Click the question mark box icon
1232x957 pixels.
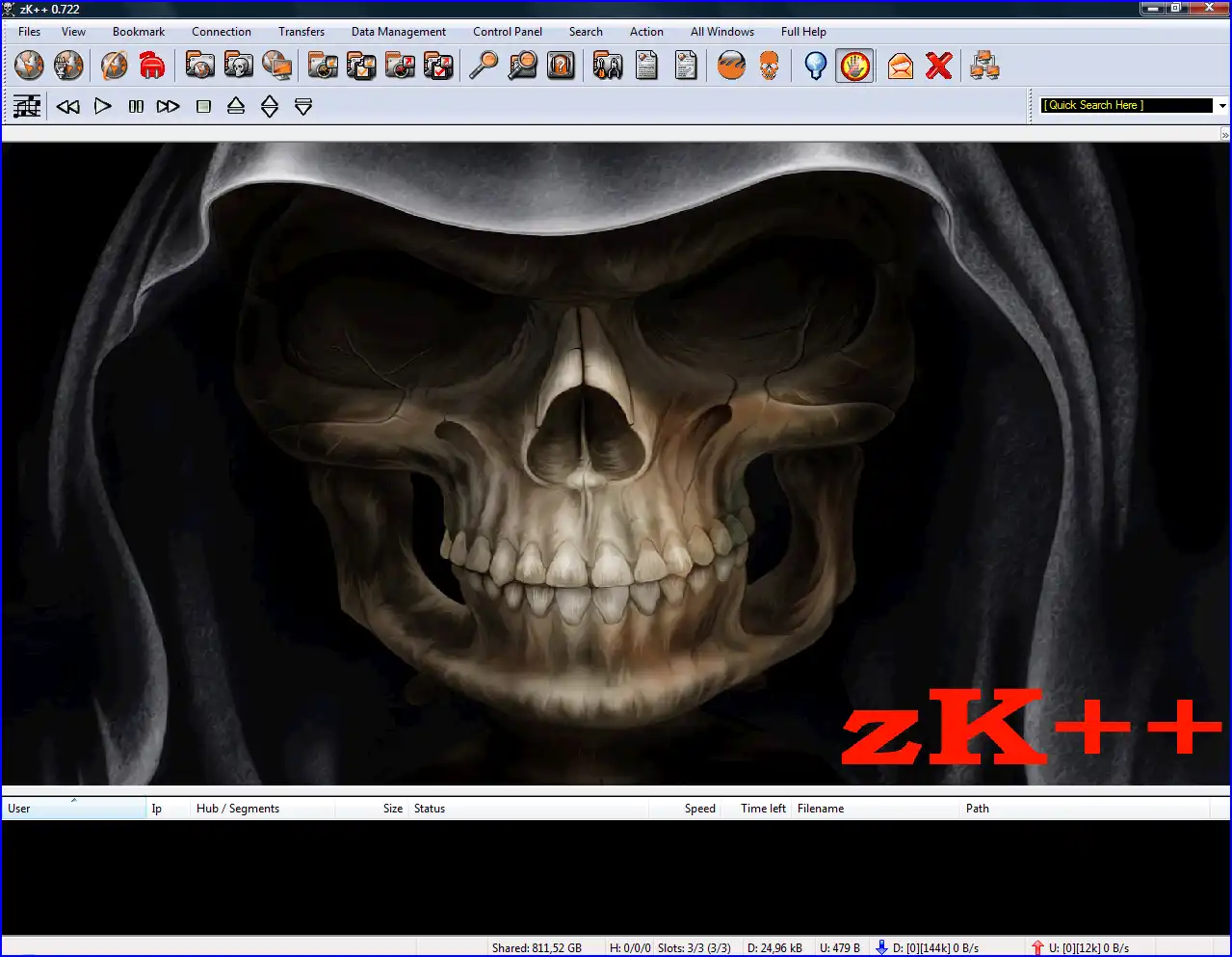(x=561, y=66)
